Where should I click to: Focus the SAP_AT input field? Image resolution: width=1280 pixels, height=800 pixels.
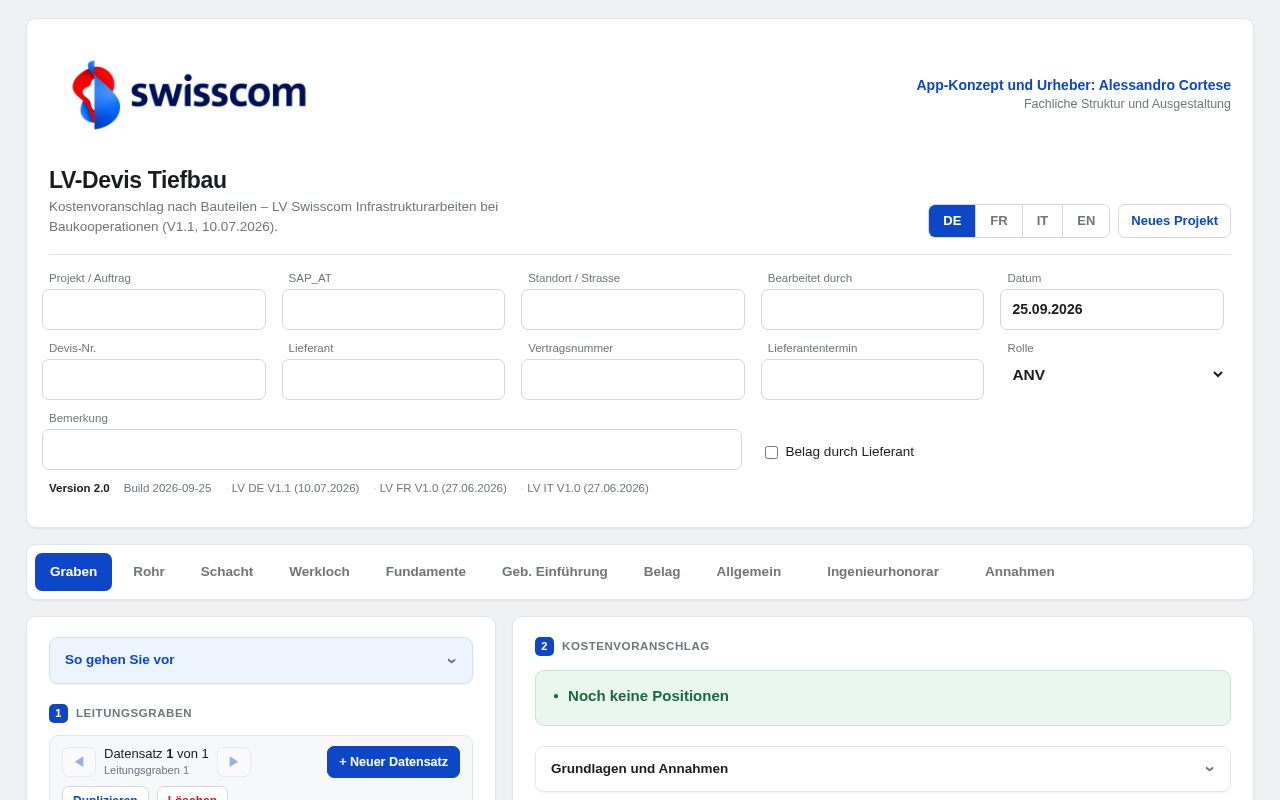(393, 310)
